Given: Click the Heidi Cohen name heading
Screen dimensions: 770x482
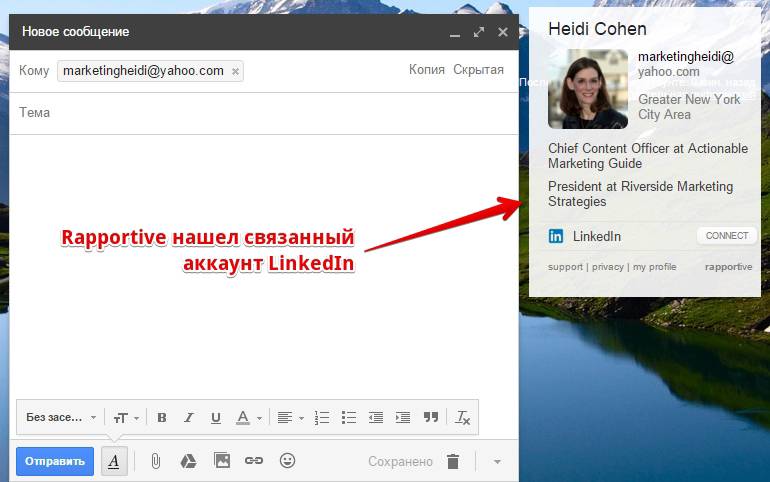Looking at the screenshot, I should 597,29.
